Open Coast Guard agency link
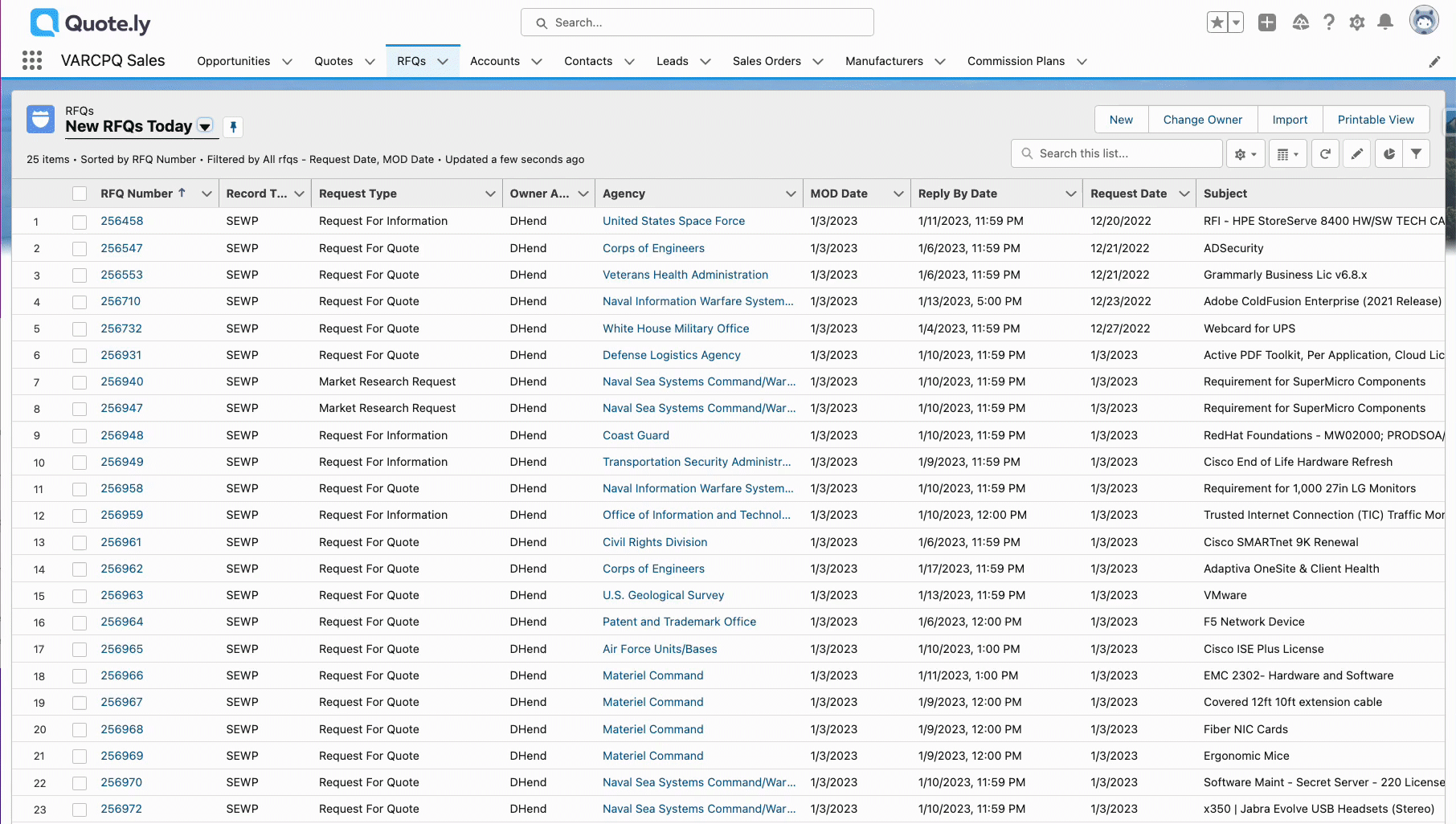 636,435
